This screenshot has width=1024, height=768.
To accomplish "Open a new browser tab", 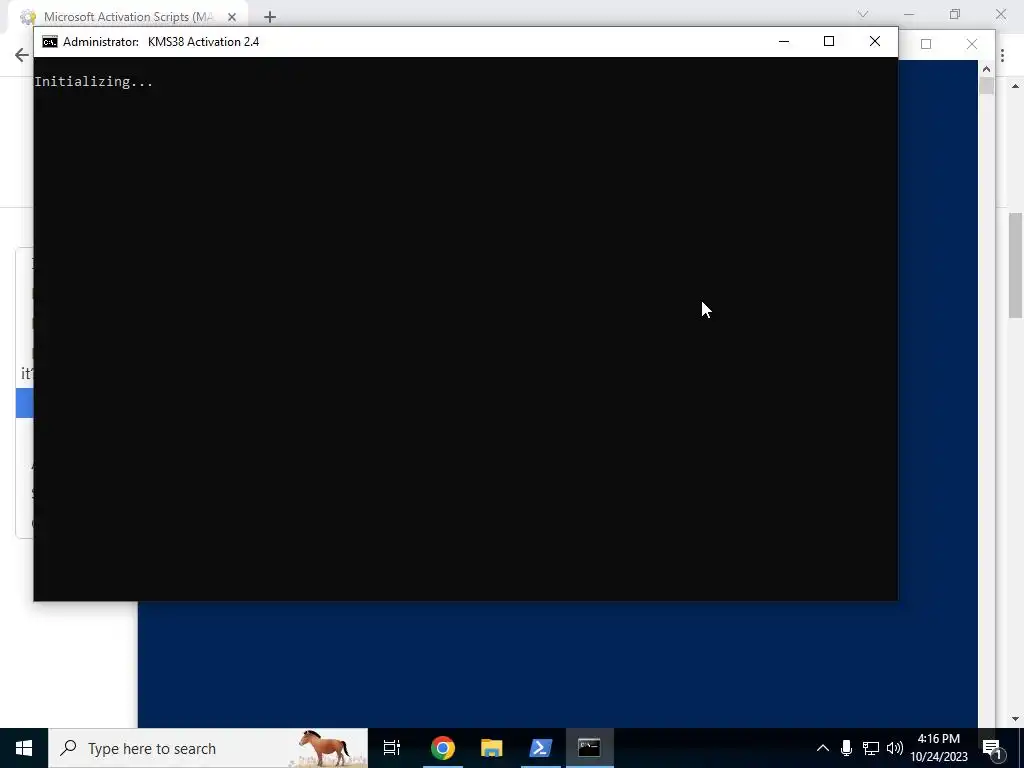I will tap(270, 17).
